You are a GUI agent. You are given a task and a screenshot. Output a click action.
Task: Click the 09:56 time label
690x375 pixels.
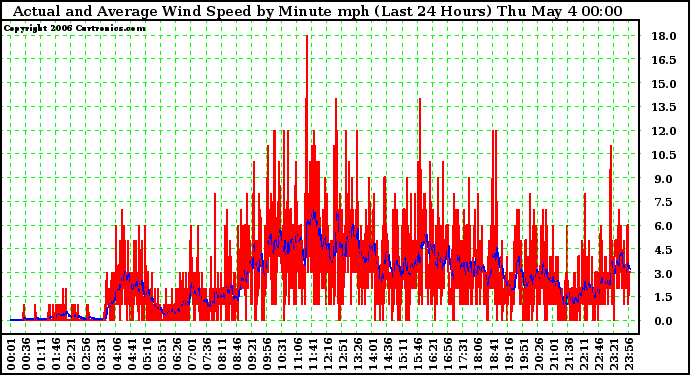click(x=268, y=355)
